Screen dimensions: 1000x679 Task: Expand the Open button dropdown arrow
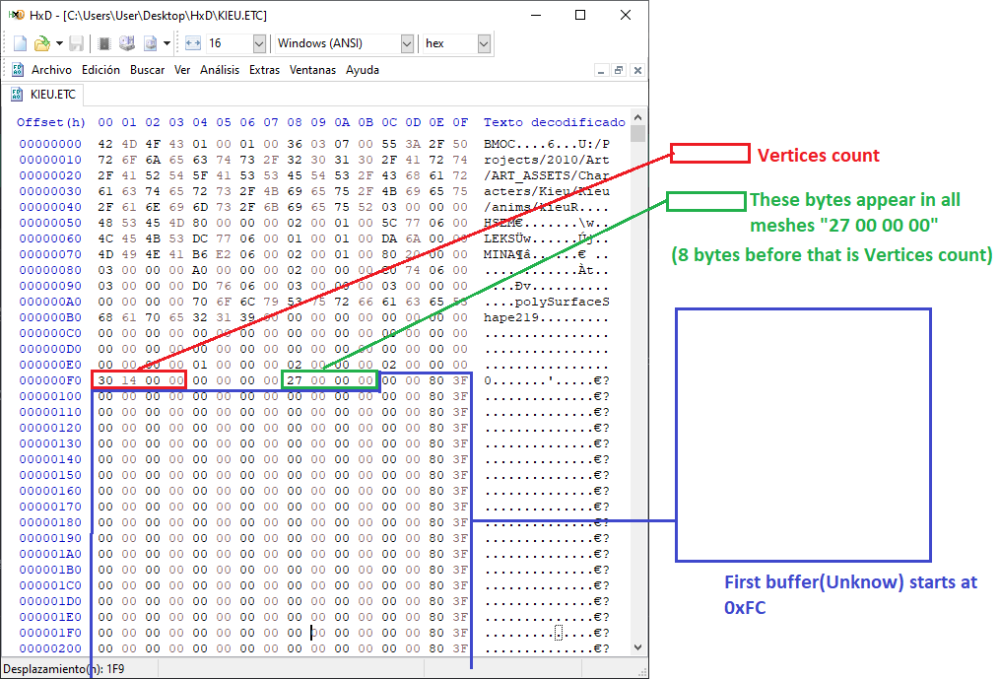click(59, 43)
